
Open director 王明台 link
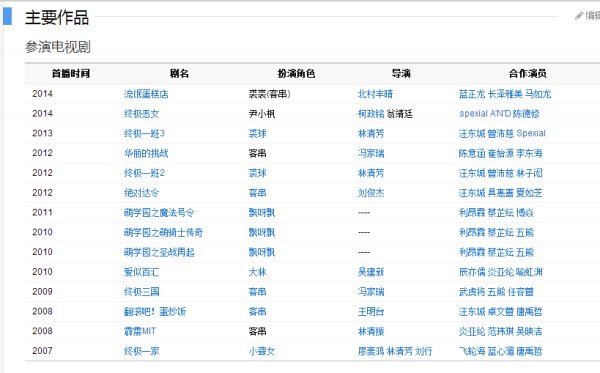371,311
